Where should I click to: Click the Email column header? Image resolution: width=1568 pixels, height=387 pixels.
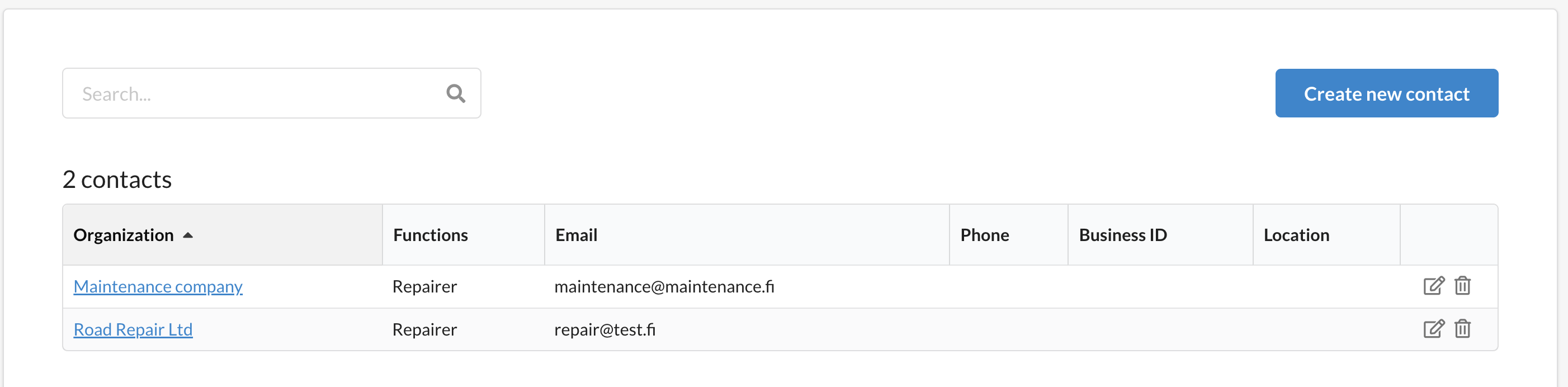576,235
